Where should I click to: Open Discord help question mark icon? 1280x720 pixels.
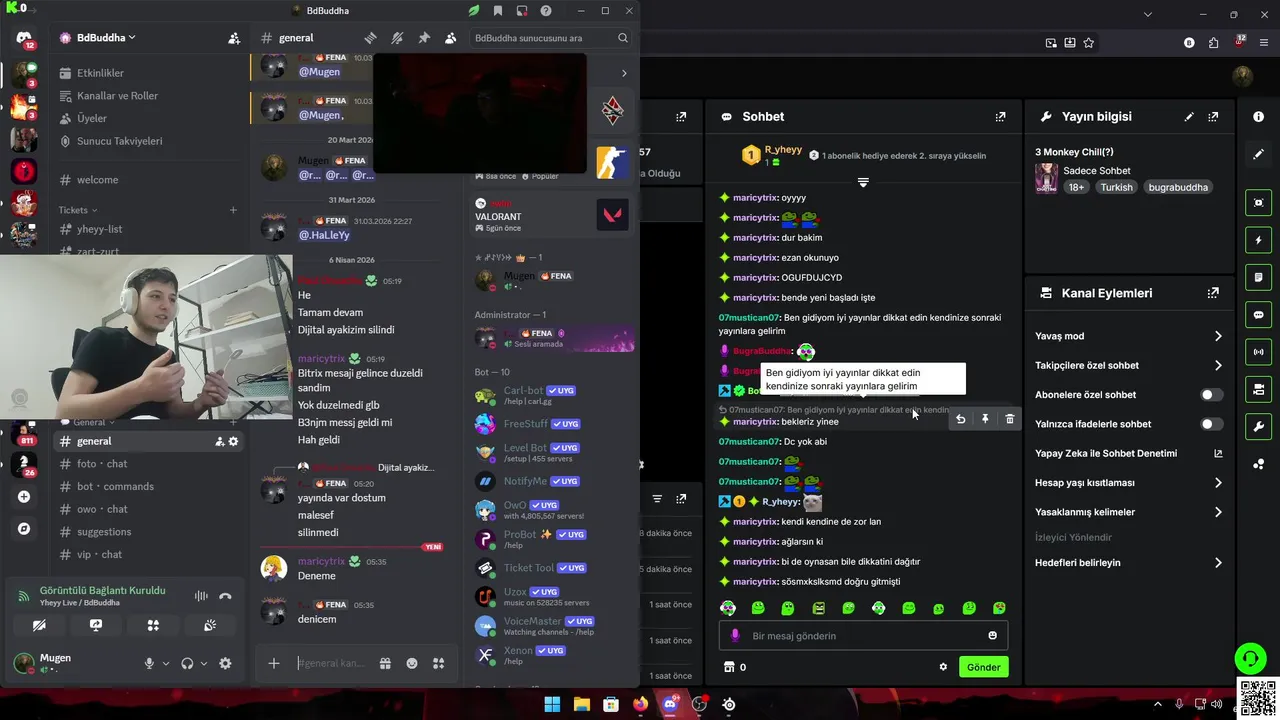546,11
